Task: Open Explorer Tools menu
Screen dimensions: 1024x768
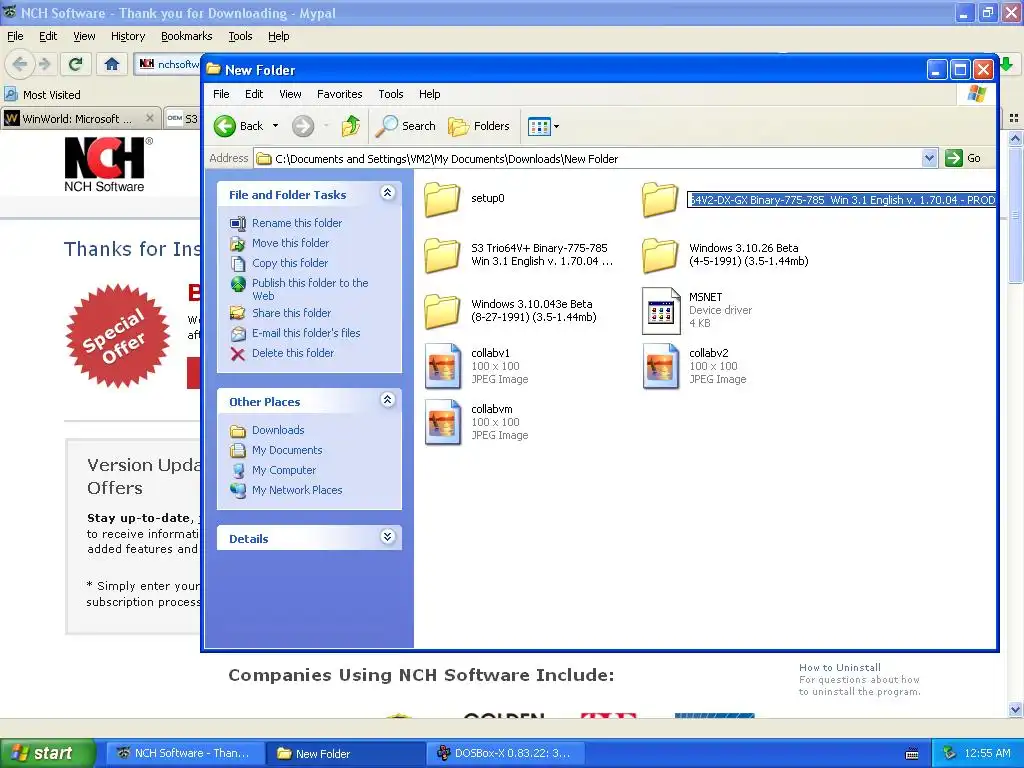Action: coord(391,94)
